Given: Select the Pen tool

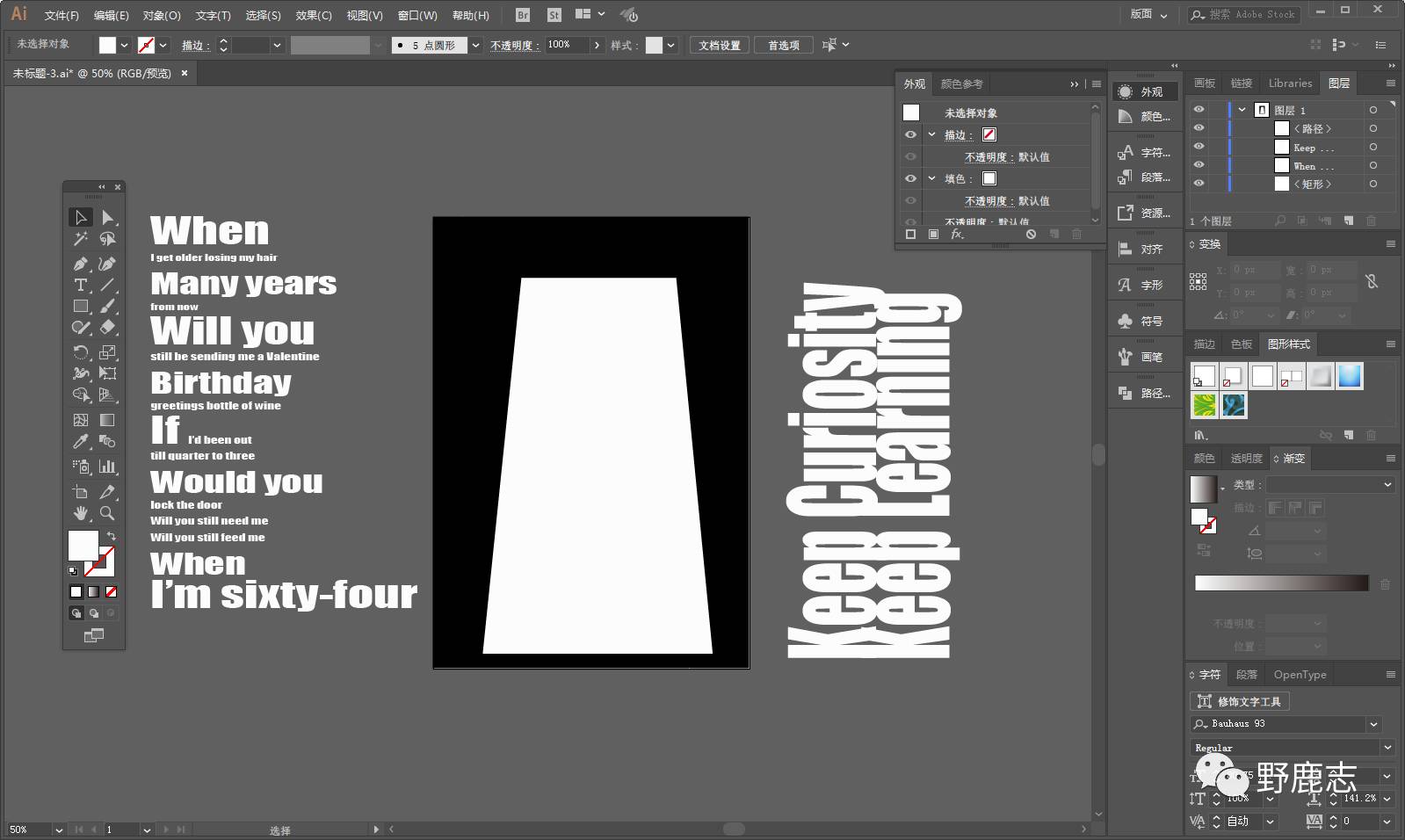Looking at the screenshot, I should 80,264.
